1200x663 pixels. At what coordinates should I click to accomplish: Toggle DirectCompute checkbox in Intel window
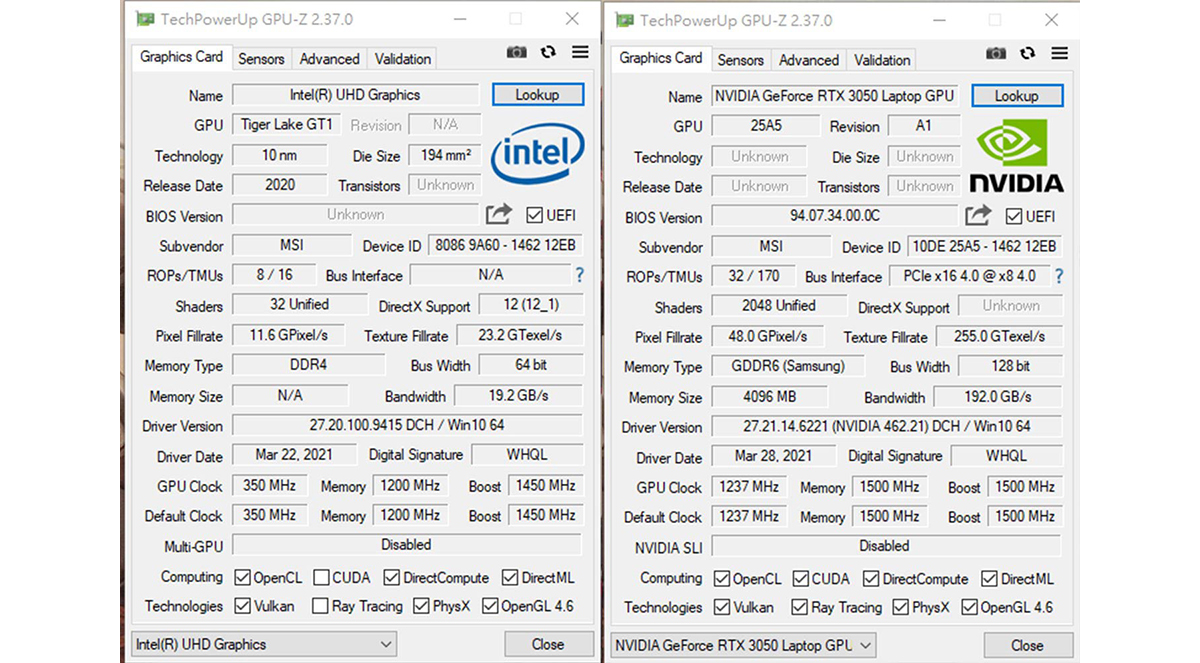(x=392, y=577)
